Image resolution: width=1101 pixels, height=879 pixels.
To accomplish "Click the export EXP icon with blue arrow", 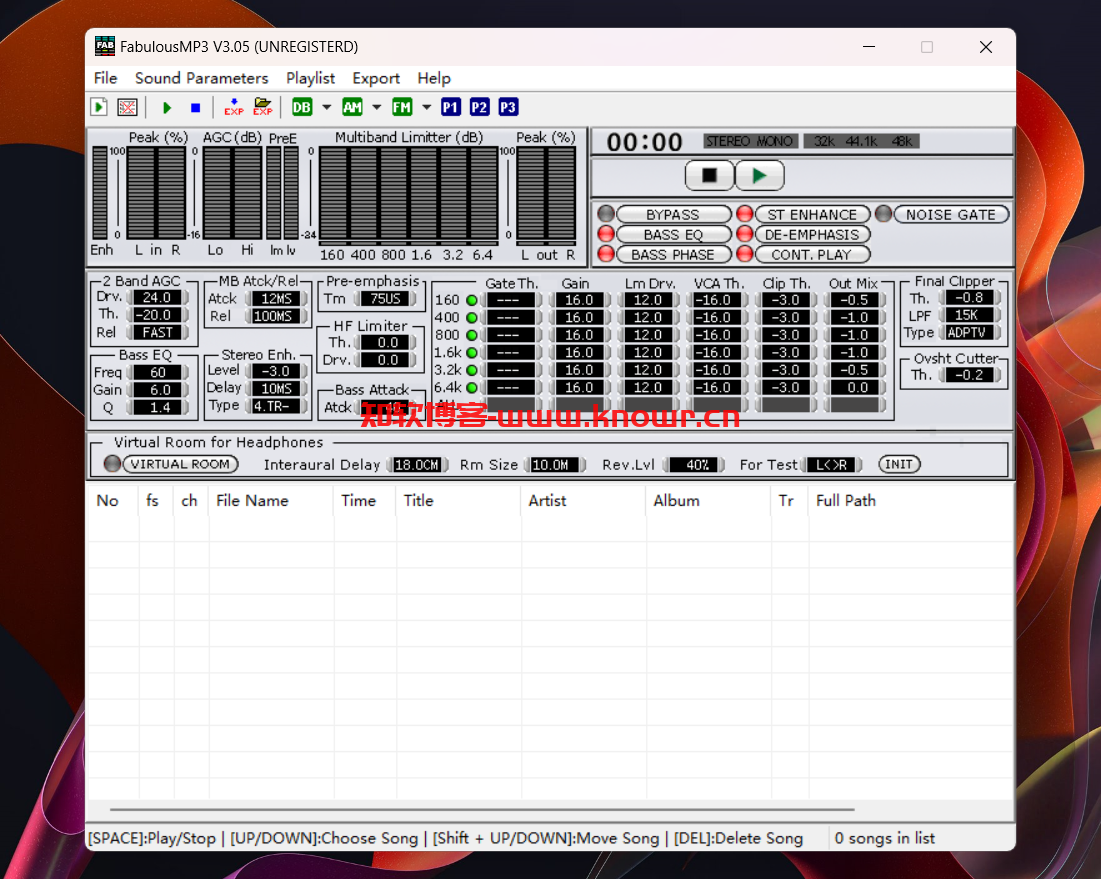I will [x=234, y=107].
